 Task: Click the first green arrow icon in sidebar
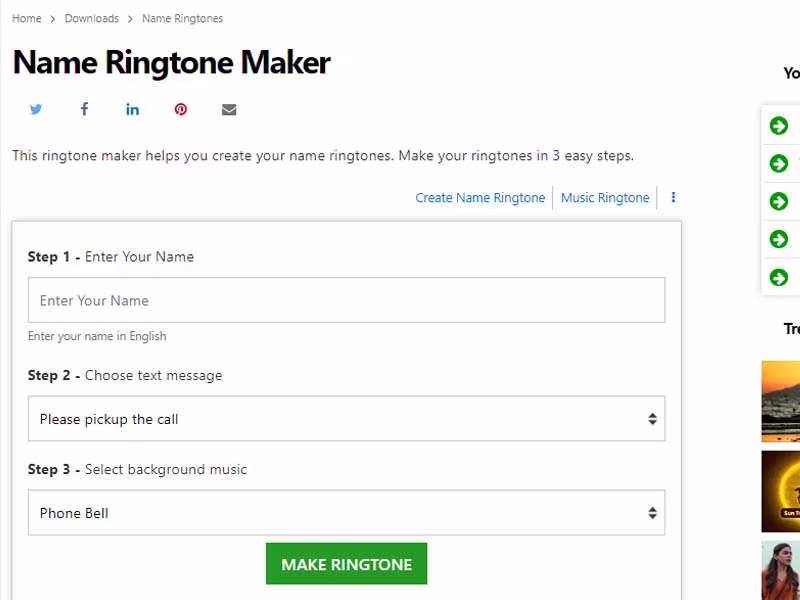click(779, 125)
